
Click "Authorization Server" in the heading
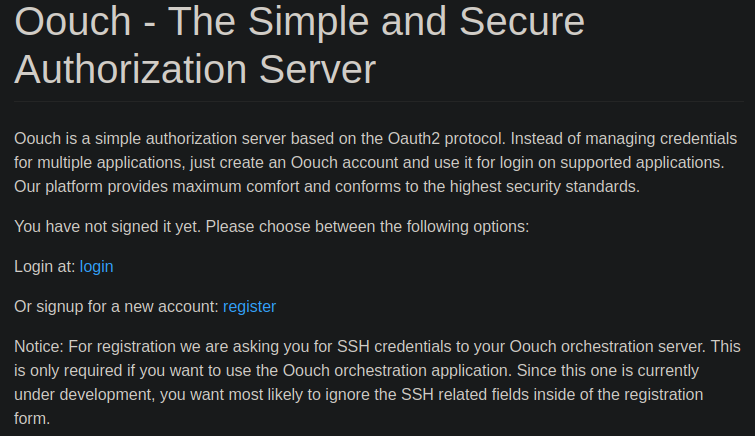(195, 69)
